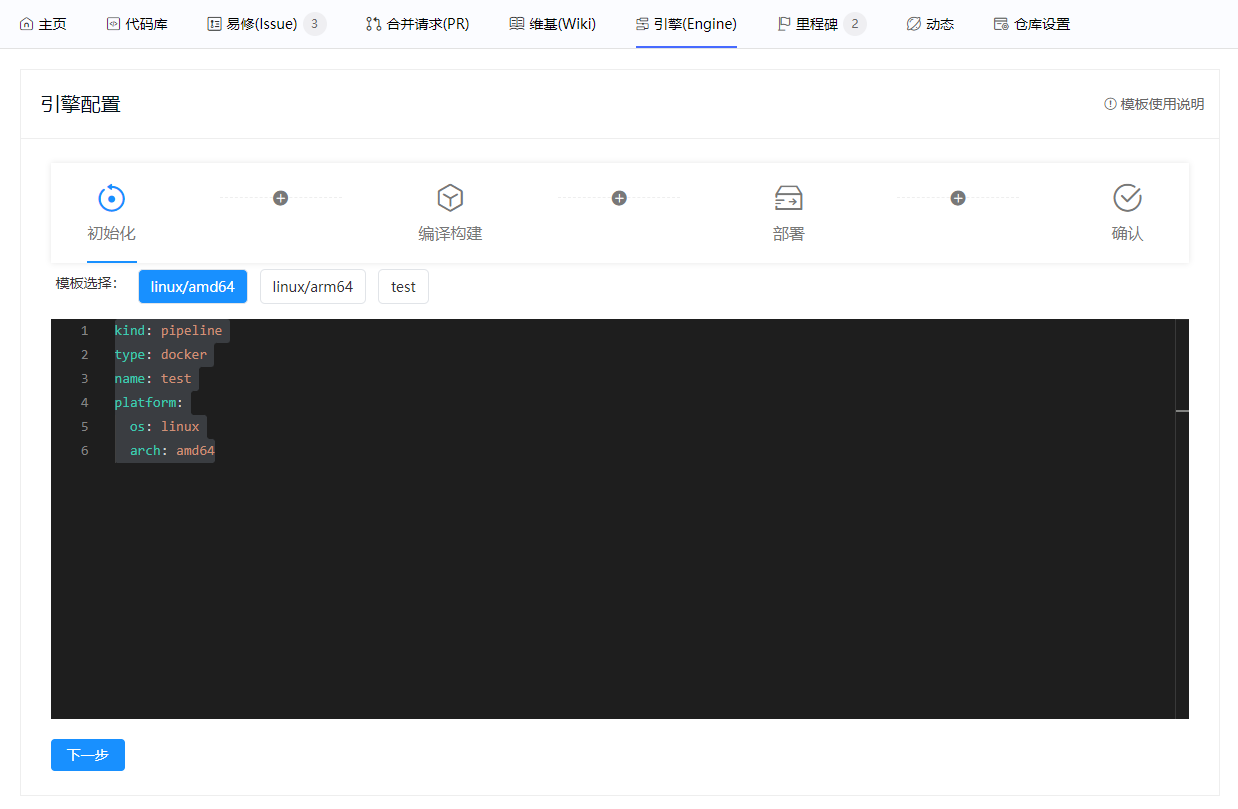The image size is (1238, 809).
Task: Open the 仓库设置 tab label
Action: coord(1042,24)
